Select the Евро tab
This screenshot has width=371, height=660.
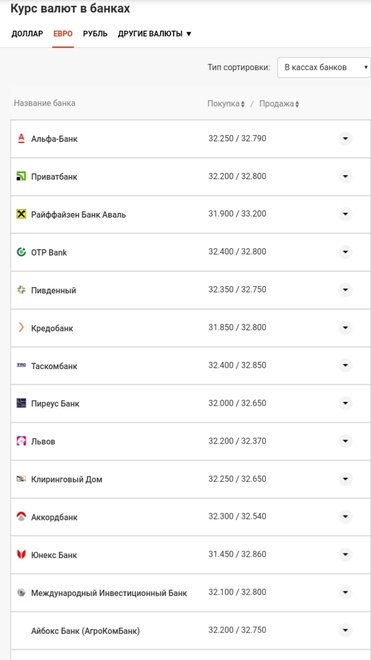[63, 34]
